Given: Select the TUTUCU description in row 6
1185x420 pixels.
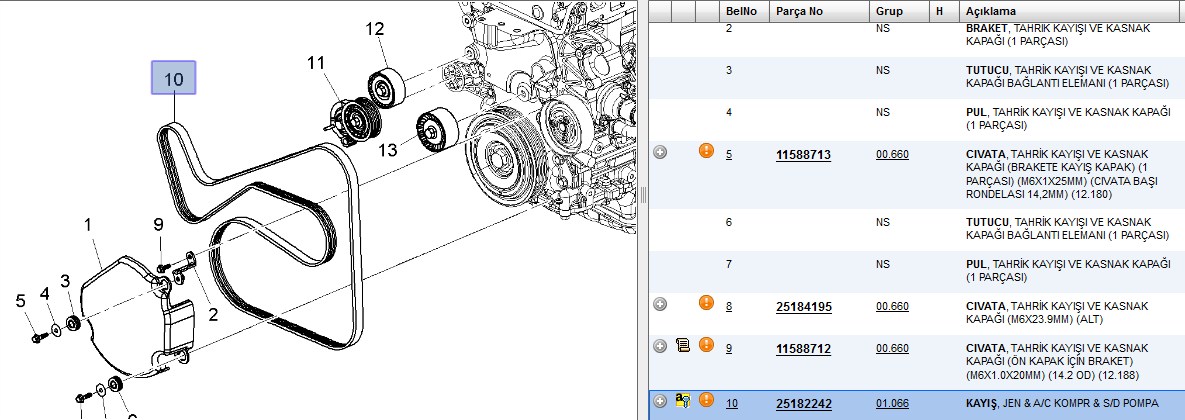Looking at the screenshot, I should pos(1067,228).
